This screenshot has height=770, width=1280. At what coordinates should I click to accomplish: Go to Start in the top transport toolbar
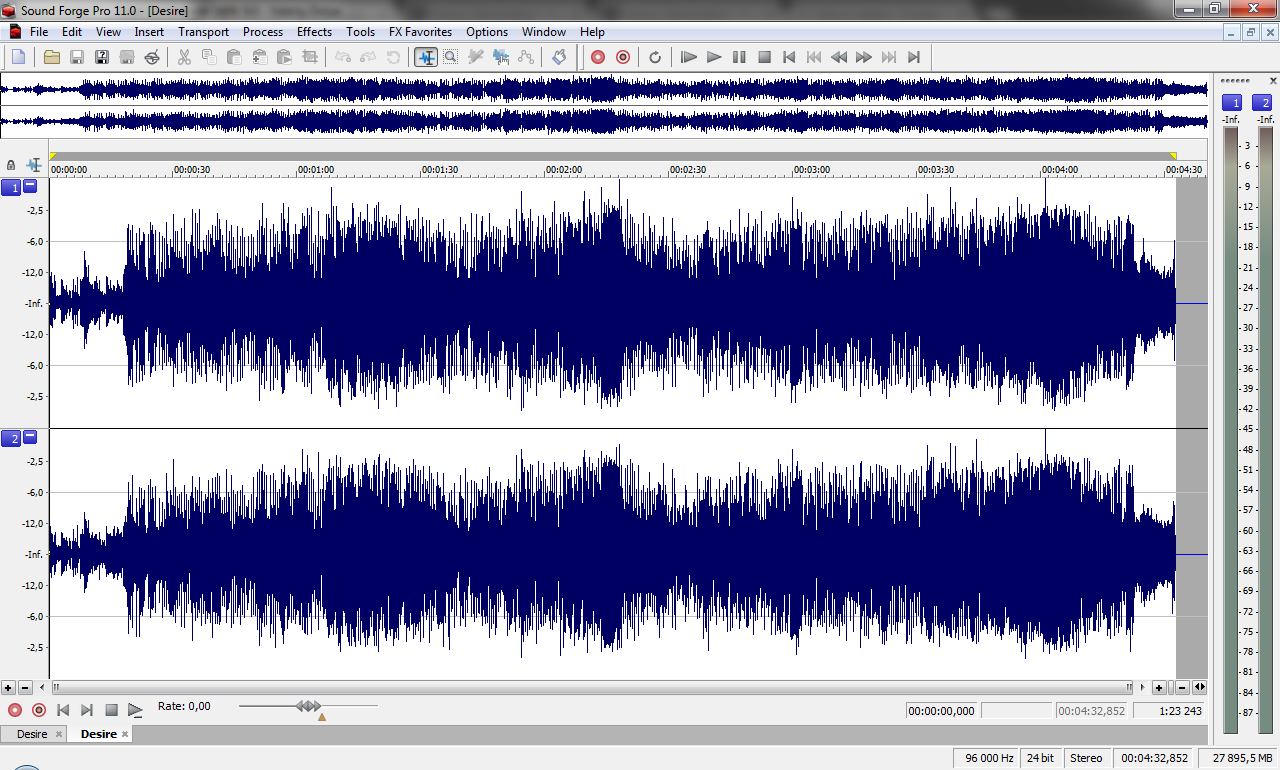coord(789,57)
